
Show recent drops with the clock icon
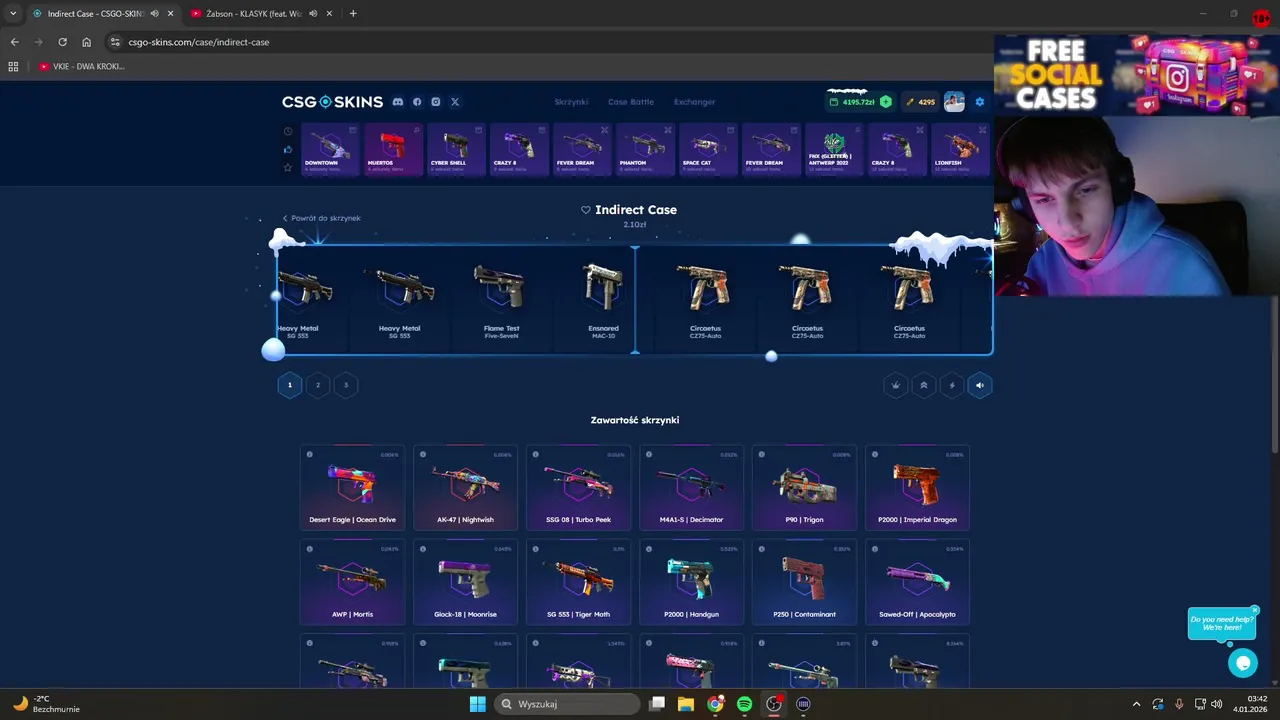point(288,131)
